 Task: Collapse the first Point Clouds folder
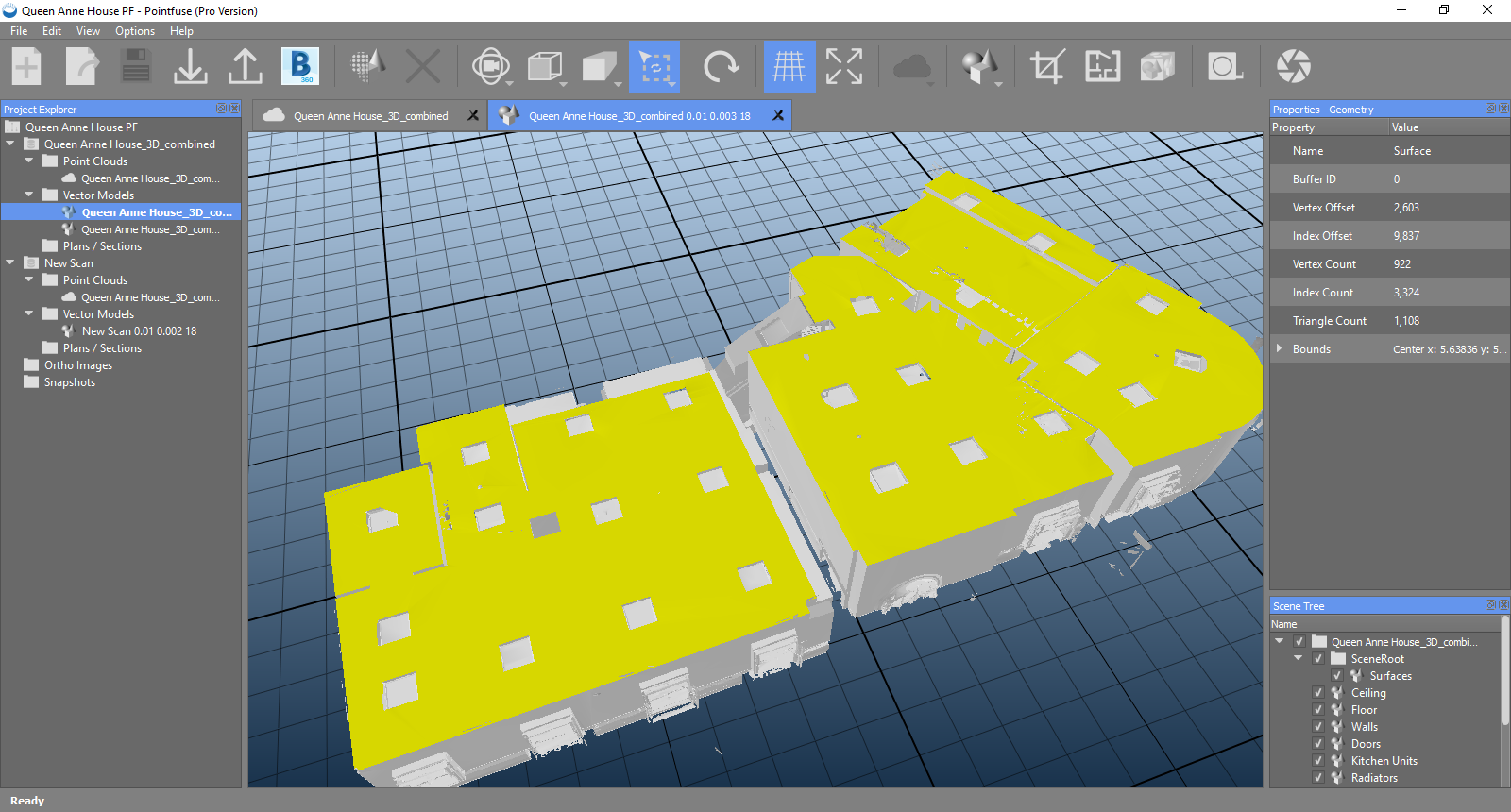click(x=29, y=161)
